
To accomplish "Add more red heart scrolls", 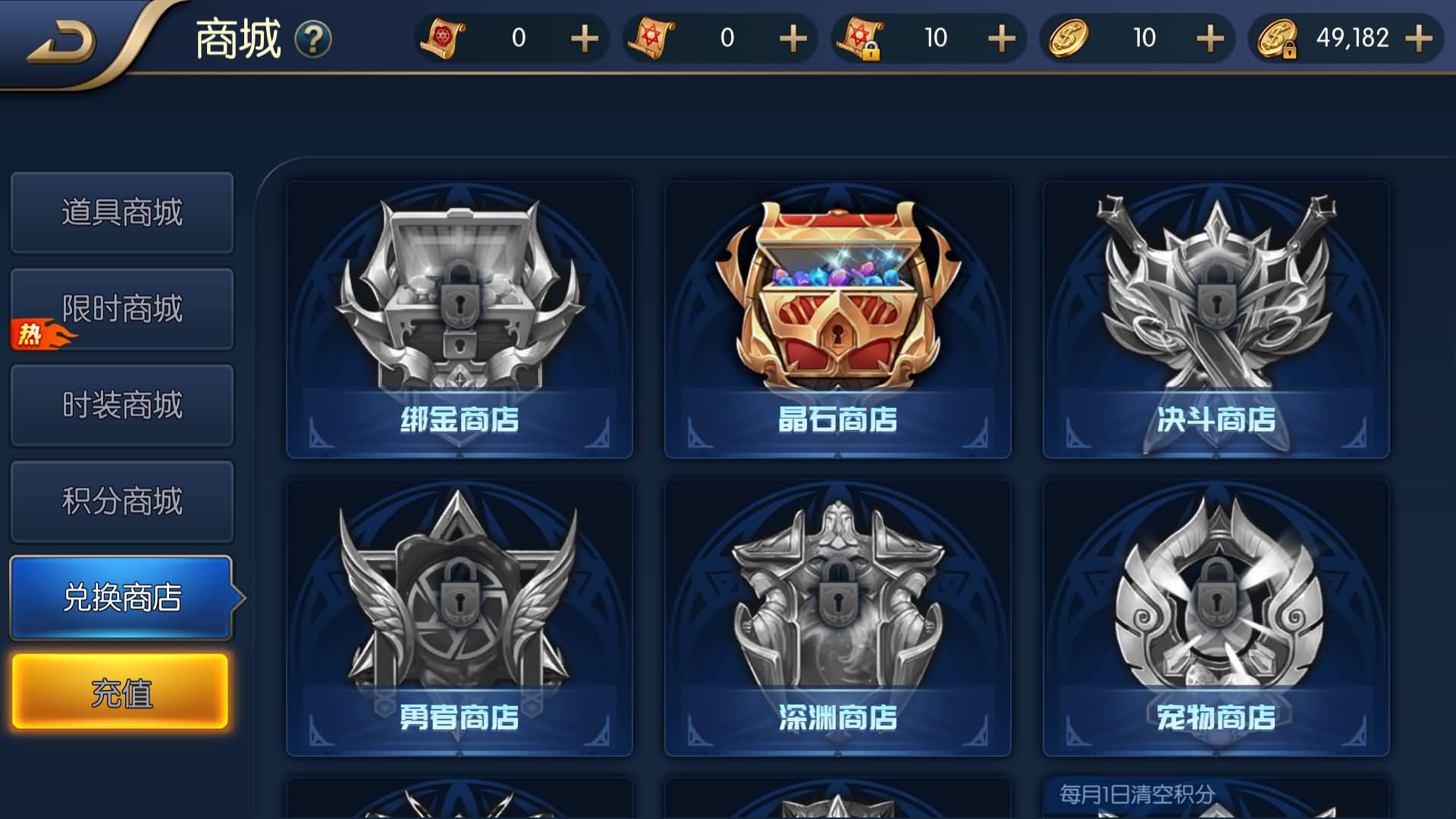I will point(584,38).
